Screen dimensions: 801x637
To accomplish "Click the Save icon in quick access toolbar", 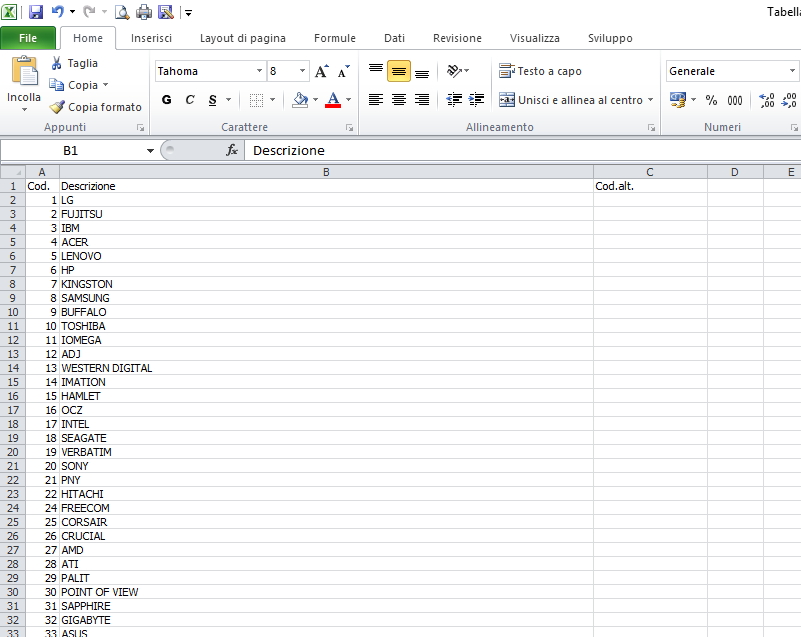I will [36, 12].
